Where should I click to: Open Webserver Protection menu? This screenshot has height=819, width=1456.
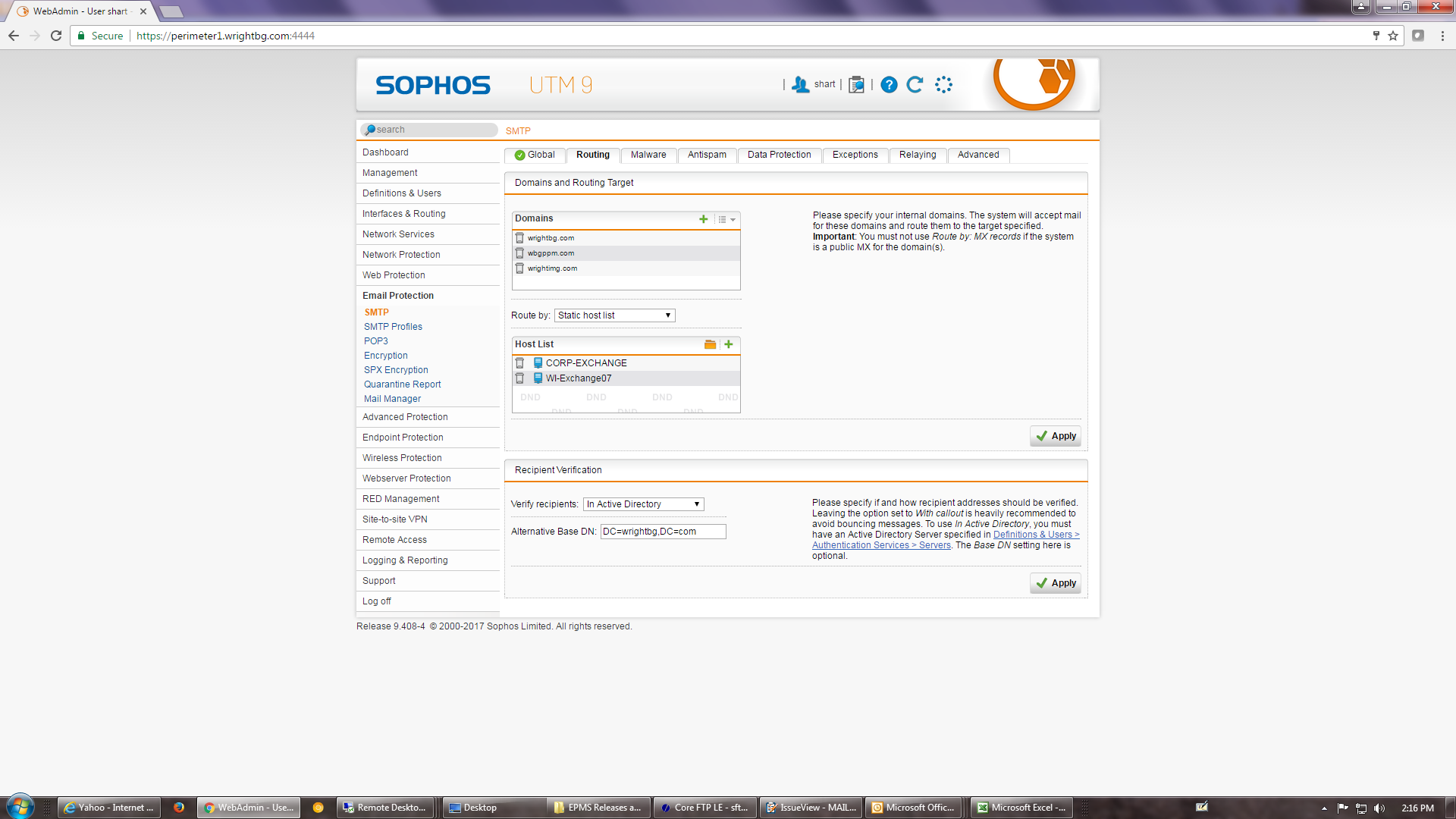[428, 479]
